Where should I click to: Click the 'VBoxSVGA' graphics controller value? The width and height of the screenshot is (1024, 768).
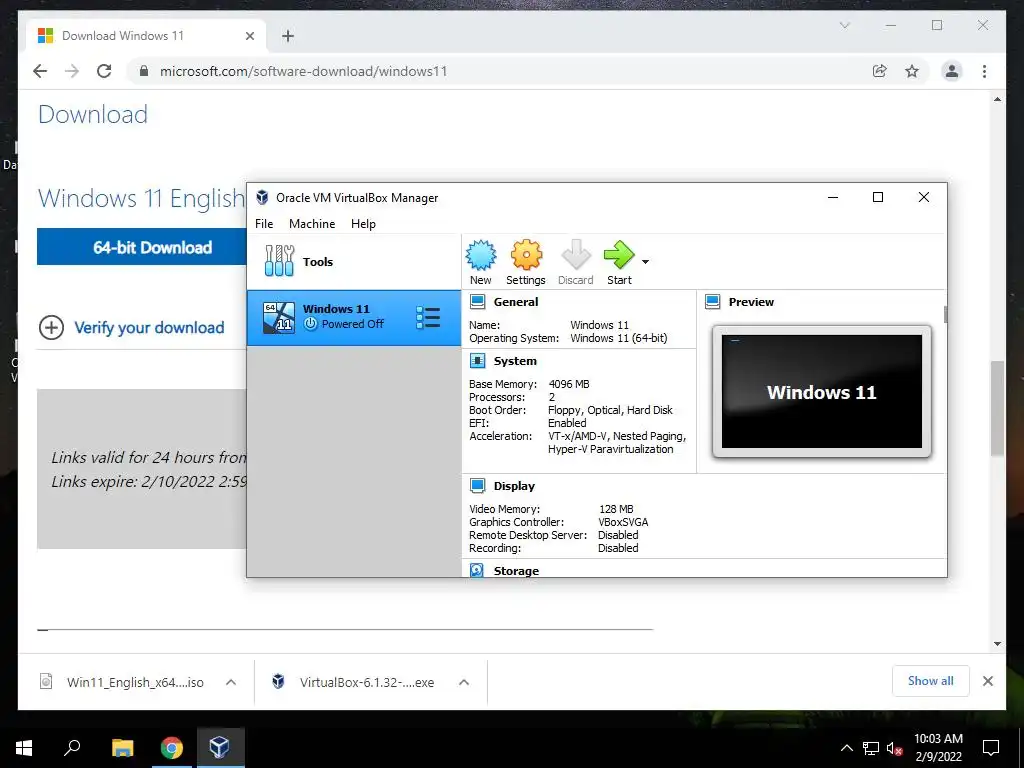click(623, 522)
